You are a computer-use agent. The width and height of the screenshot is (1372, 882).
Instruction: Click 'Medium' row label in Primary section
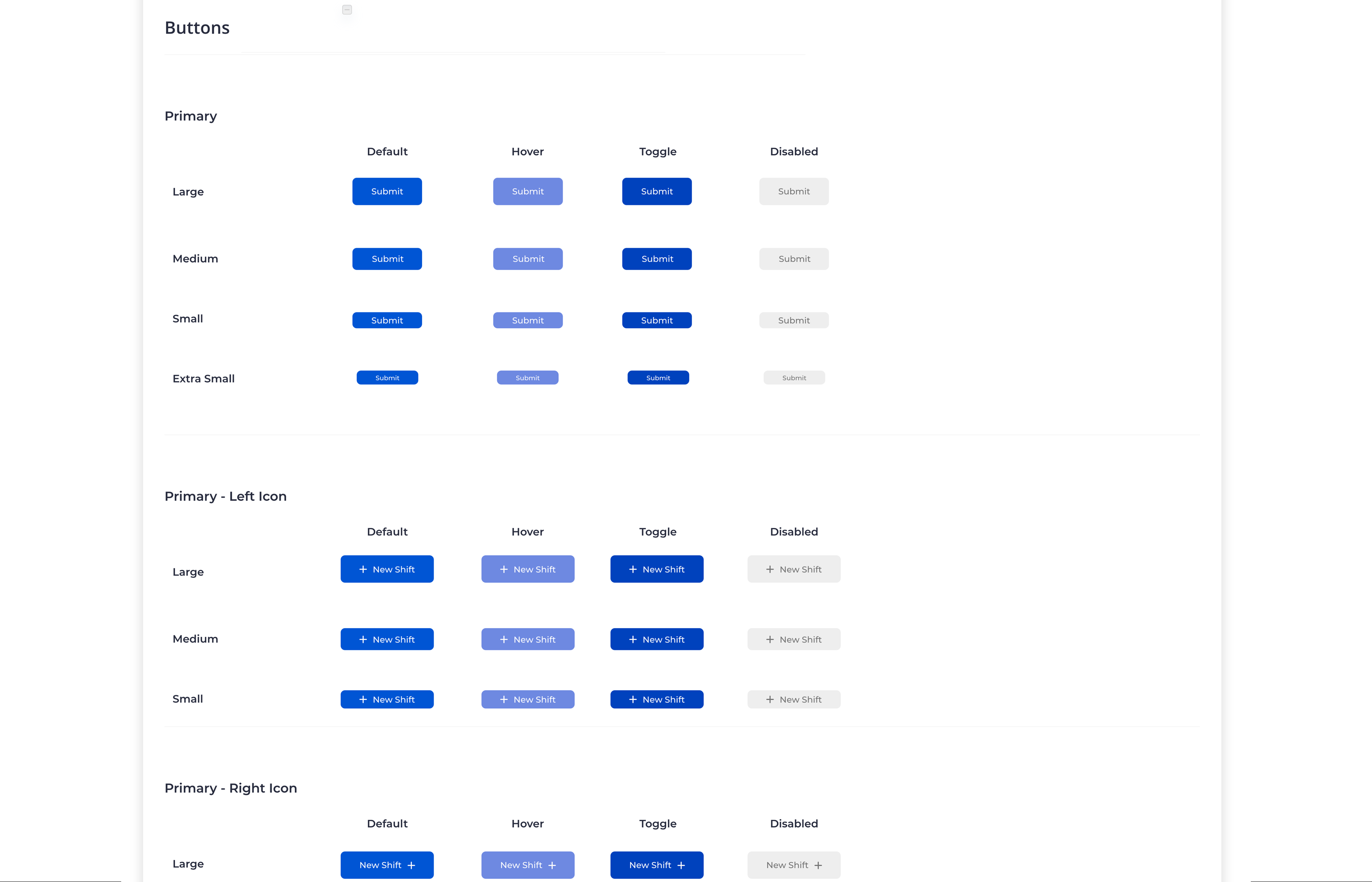(x=195, y=259)
